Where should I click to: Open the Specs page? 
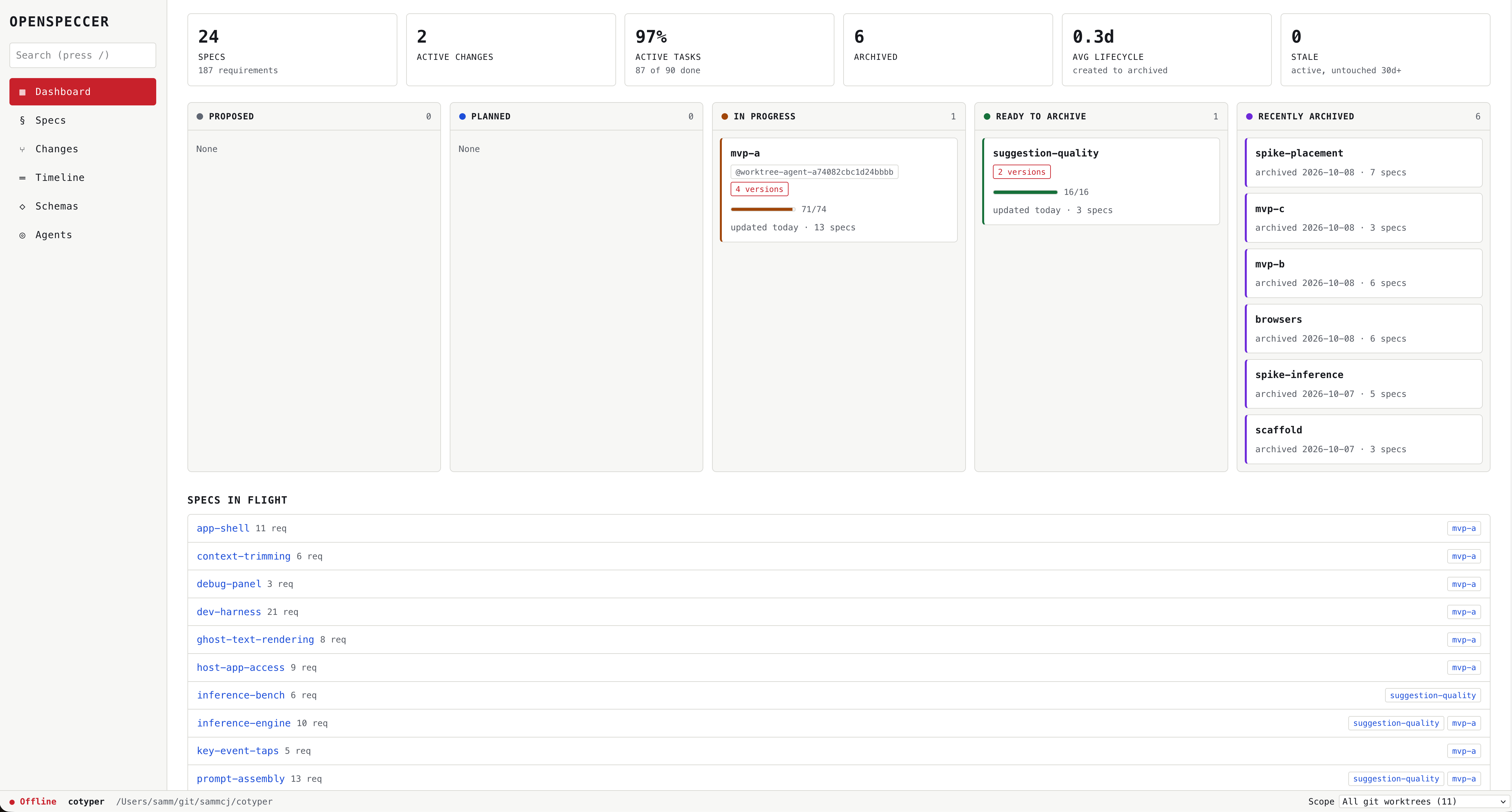83,120
